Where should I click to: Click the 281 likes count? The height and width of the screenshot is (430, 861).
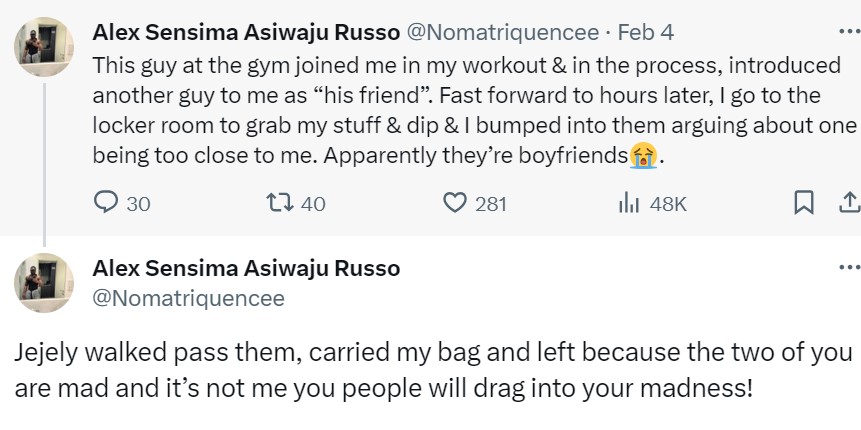tap(490, 203)
